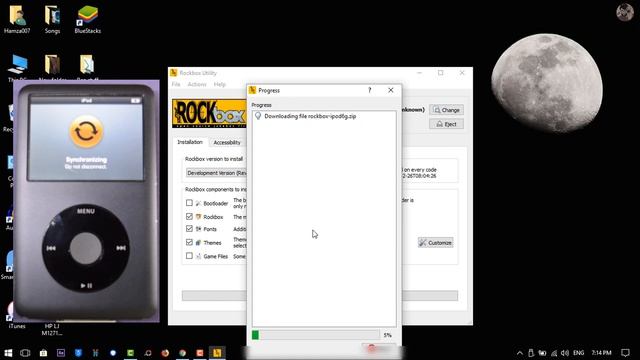Image resolution: width=640 pixels, height=360 pixels.
Task: Show hidden system tray icons
Action: 520,353
